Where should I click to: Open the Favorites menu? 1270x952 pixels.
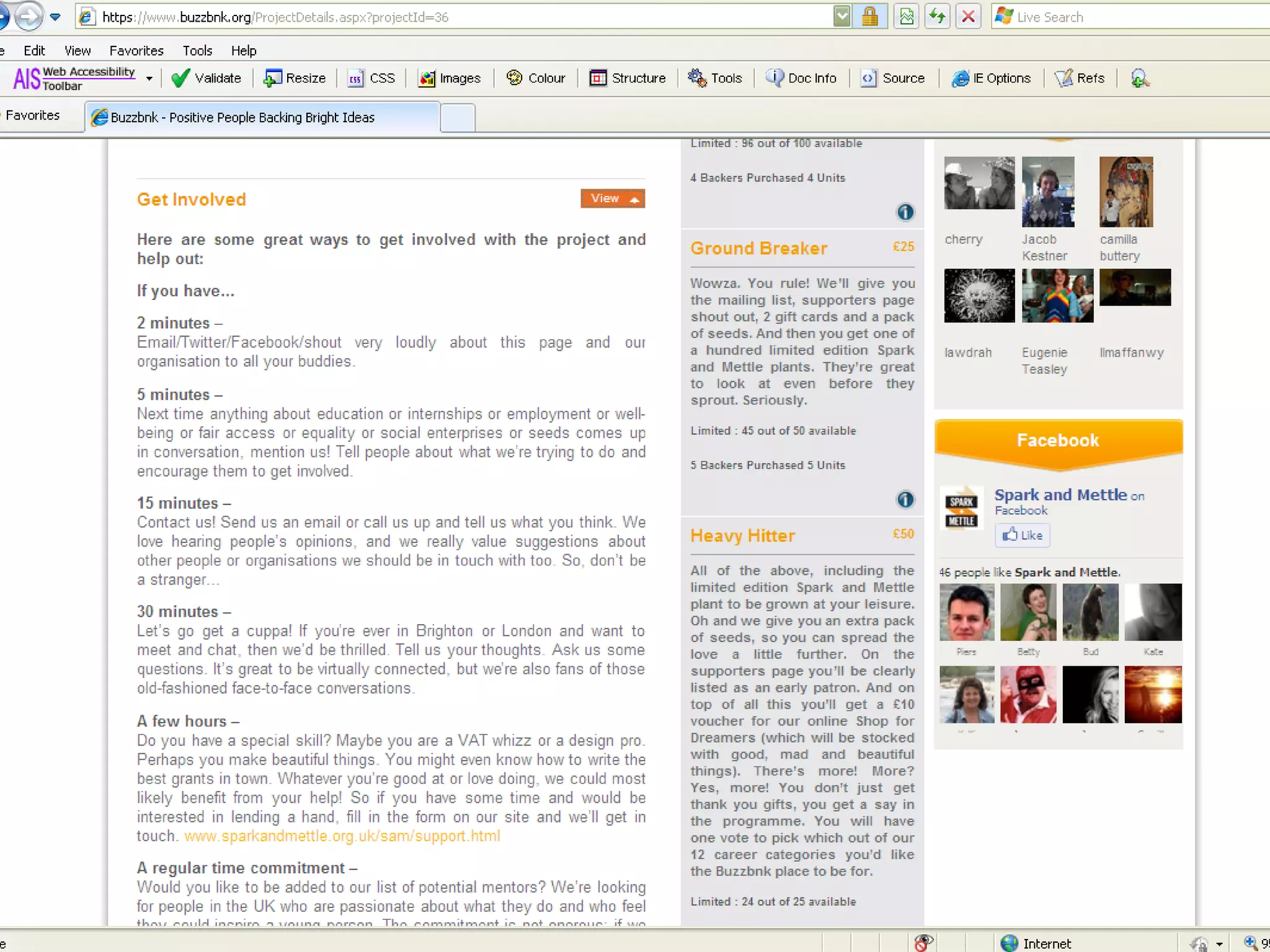pos(136,51)
